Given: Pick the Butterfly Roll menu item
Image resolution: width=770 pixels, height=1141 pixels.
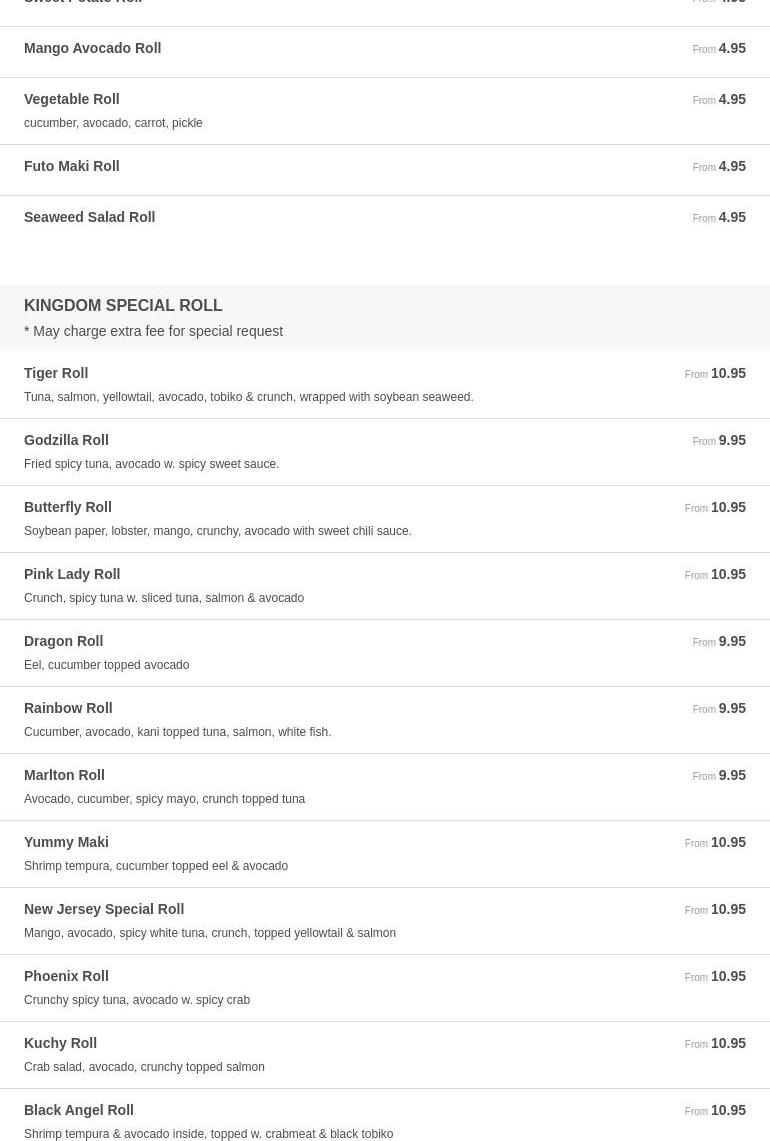Looking at the screenshot, I should coord(67,507).
